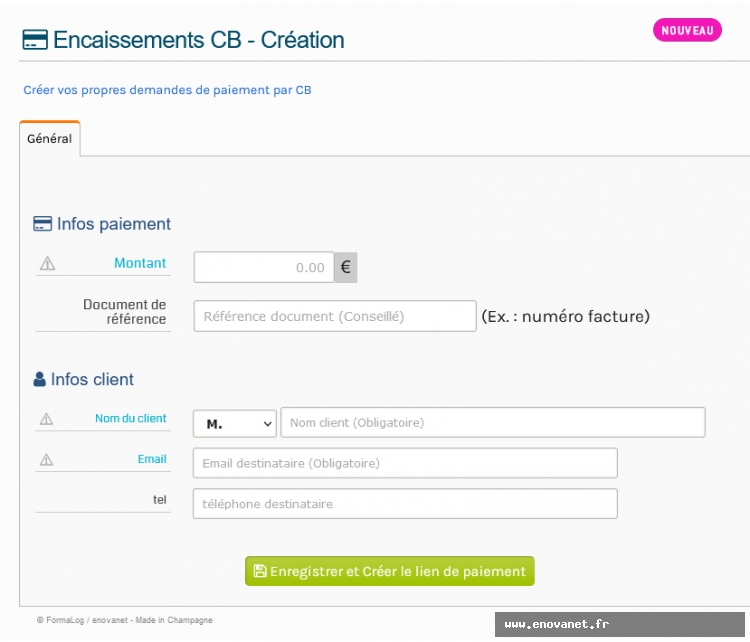Viewport: 750px width, 642px height.
Task: Click the Montant label text
Action: click(x=140, y=263)
